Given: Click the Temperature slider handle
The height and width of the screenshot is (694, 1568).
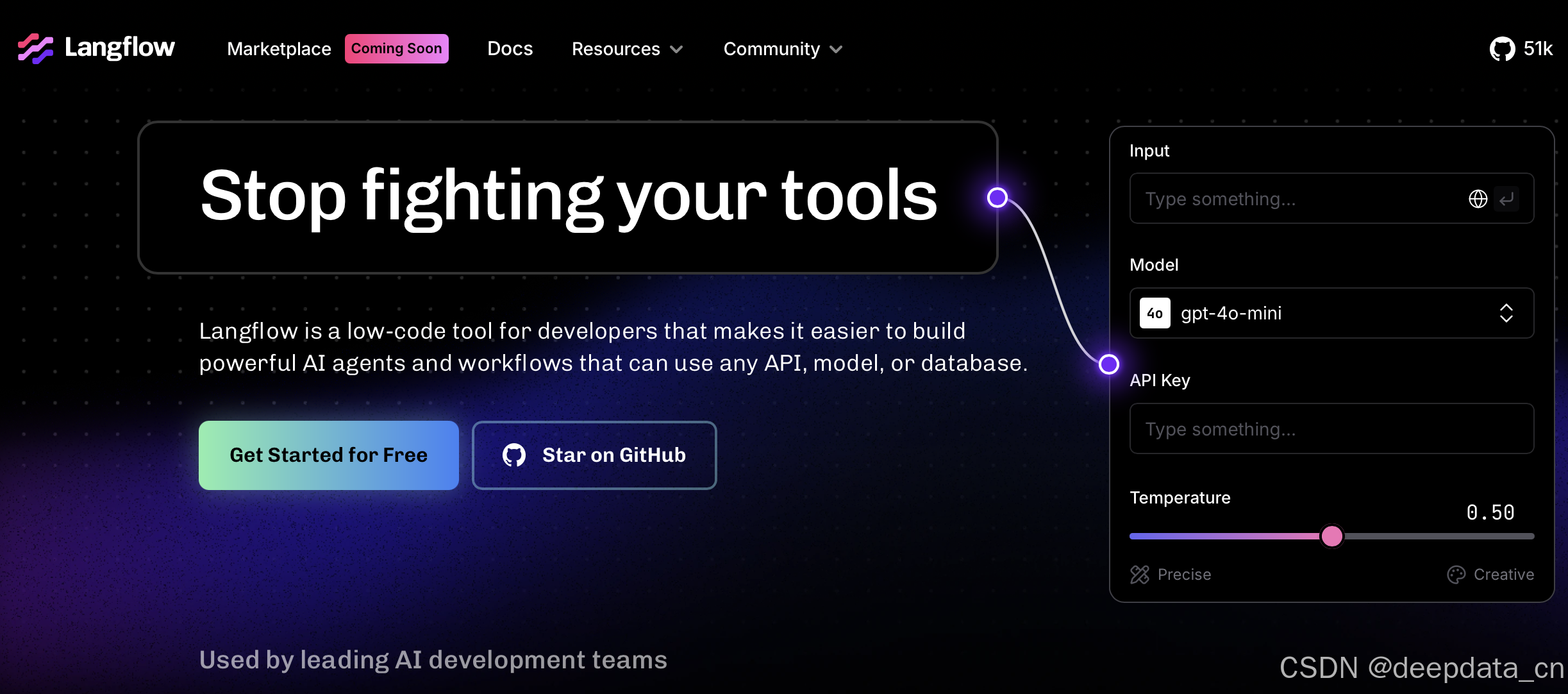Looking at the screenshot, I should pos(1331,536).
